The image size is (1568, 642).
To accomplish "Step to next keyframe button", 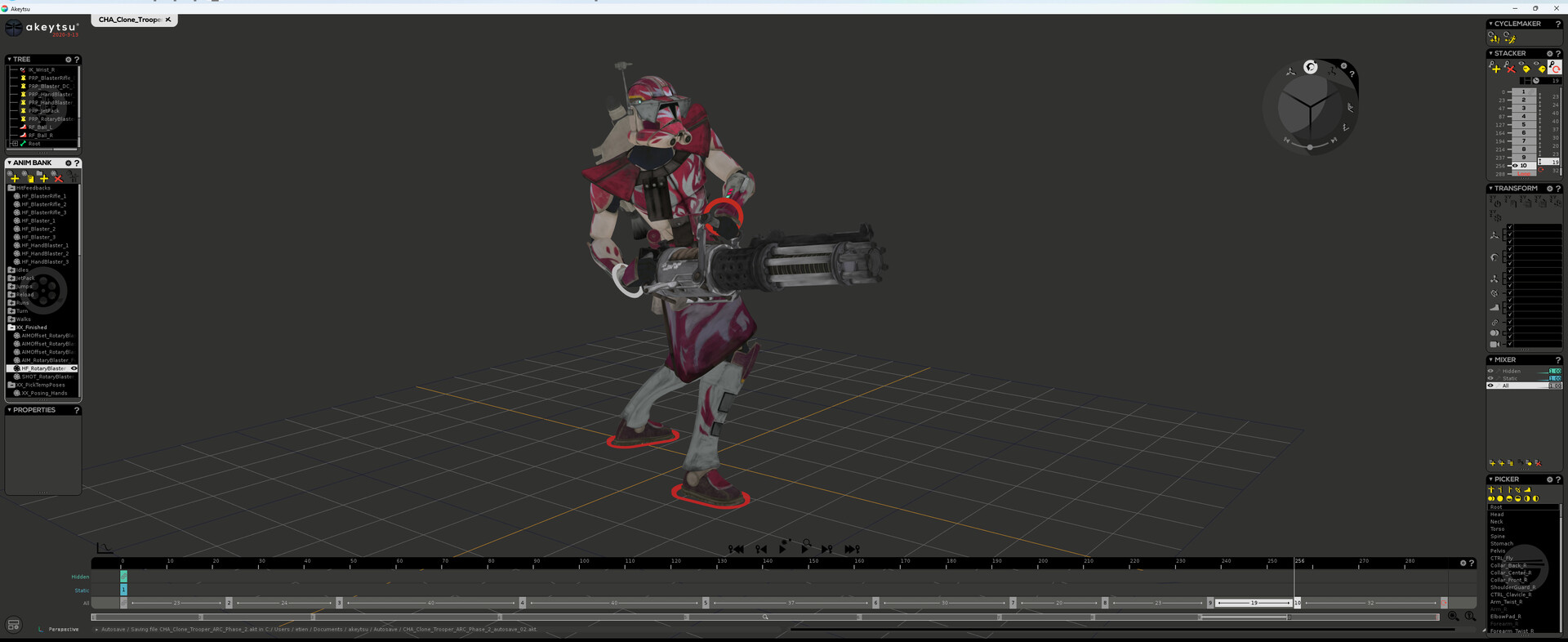I will click(826, 549).
